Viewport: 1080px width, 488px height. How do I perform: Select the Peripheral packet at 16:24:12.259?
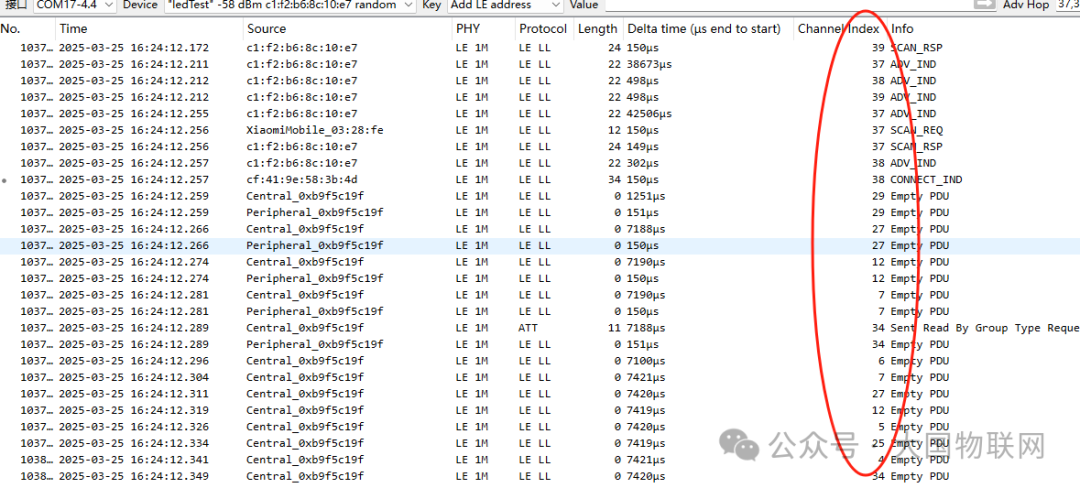point(540,213)
